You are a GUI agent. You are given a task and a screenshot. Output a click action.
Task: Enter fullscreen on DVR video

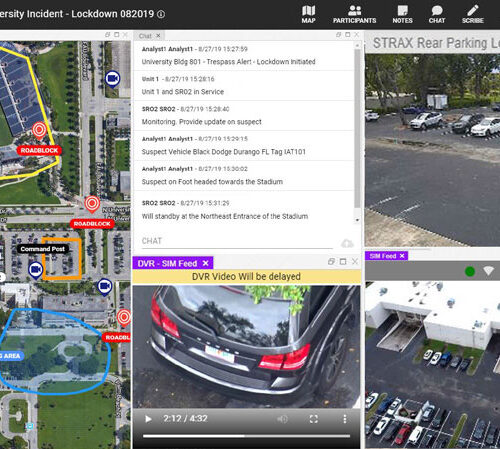[x=314, y=419]
